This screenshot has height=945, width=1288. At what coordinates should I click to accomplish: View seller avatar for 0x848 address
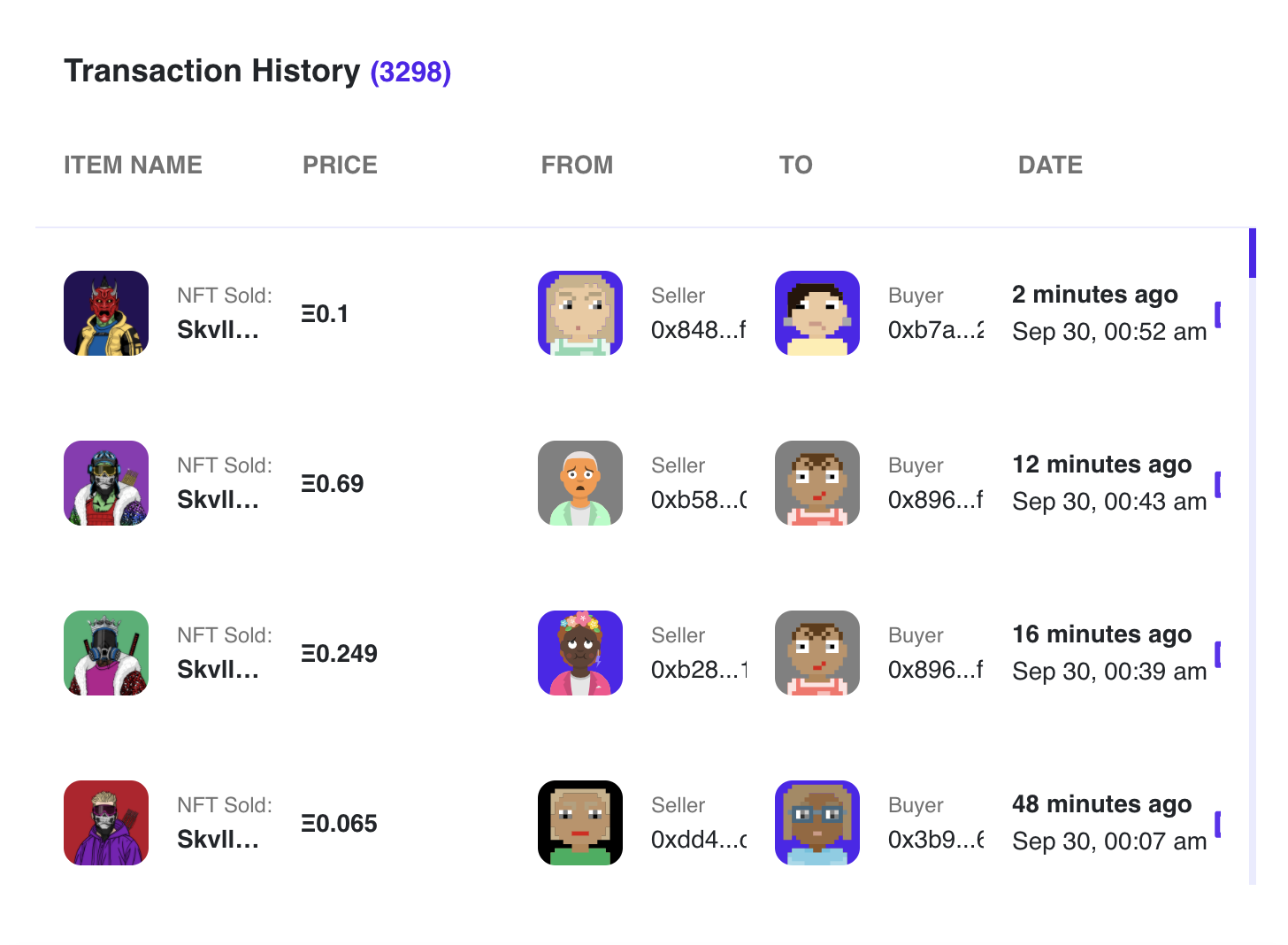point(580,313)
